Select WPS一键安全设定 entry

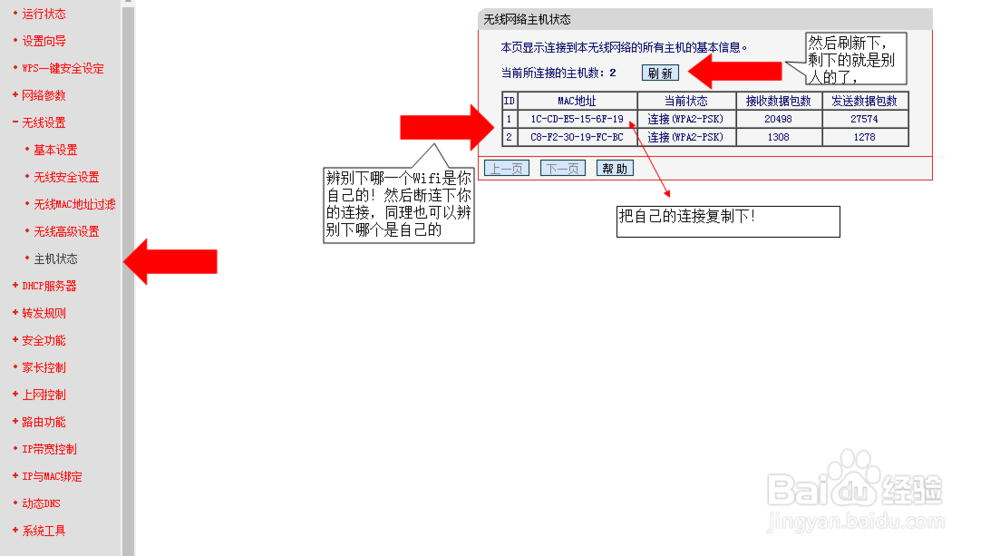click(x=62, y=68)
